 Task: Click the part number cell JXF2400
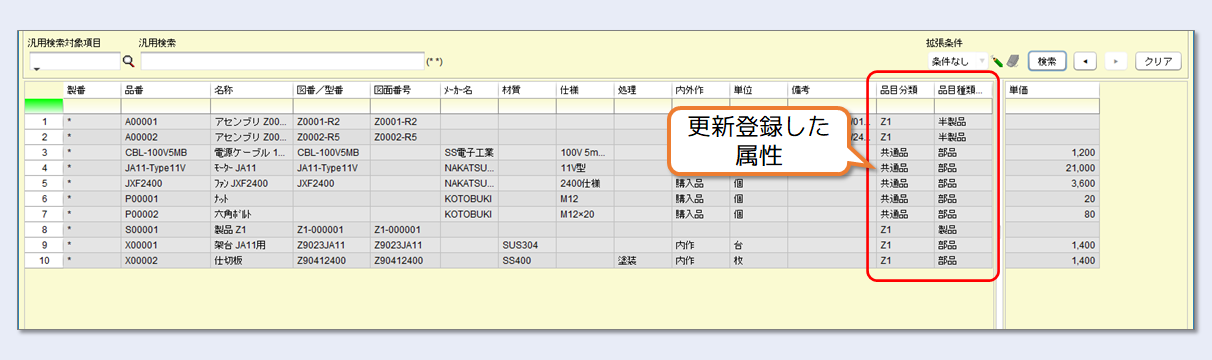coord(165,184)
